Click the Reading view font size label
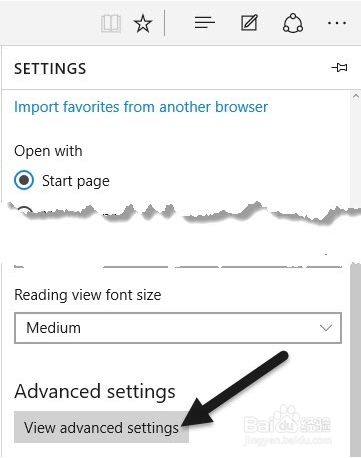361x458 pixels. pos(88,295)
